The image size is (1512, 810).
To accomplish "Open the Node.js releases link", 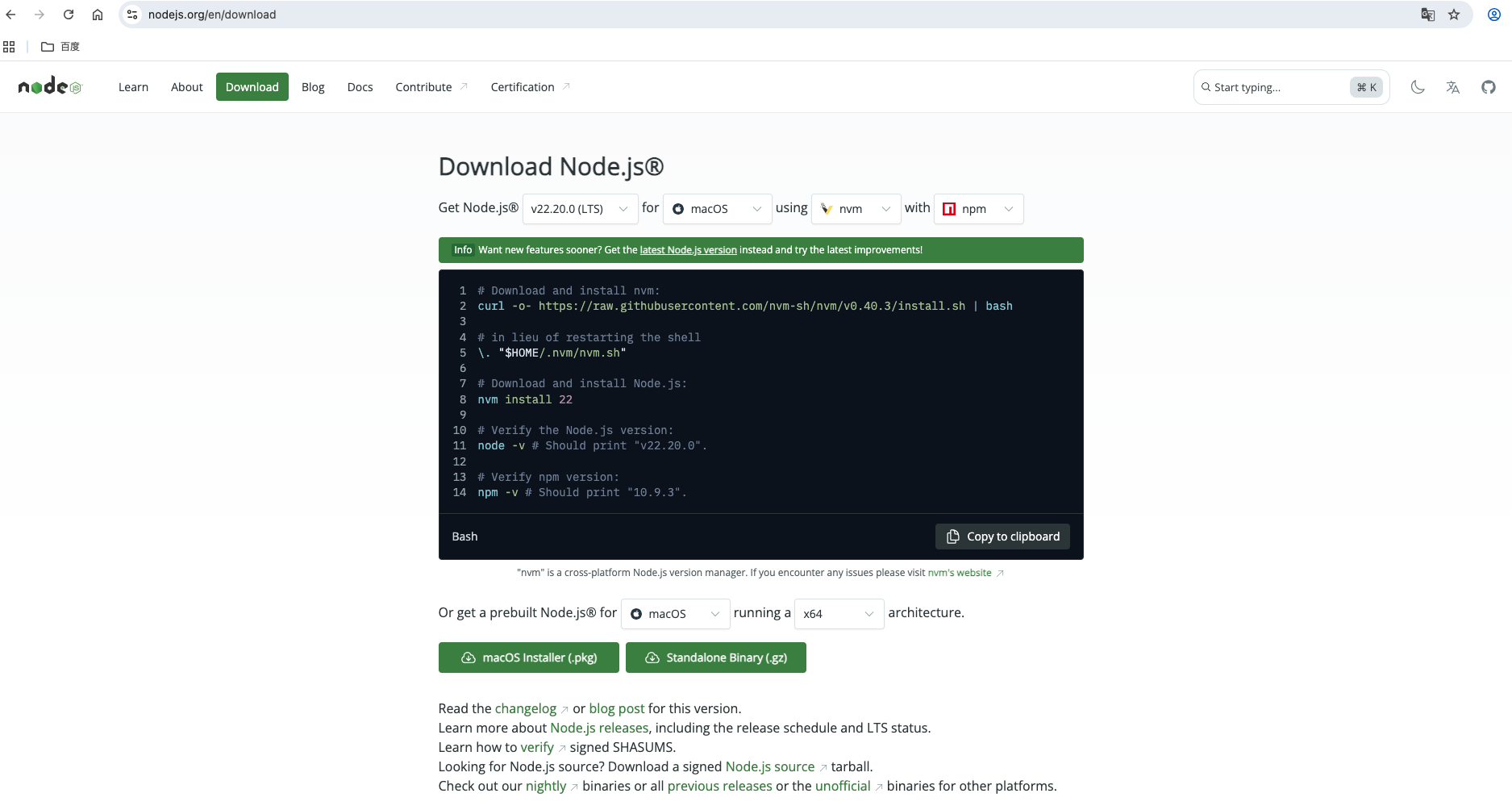I will [x=599, y=728].
